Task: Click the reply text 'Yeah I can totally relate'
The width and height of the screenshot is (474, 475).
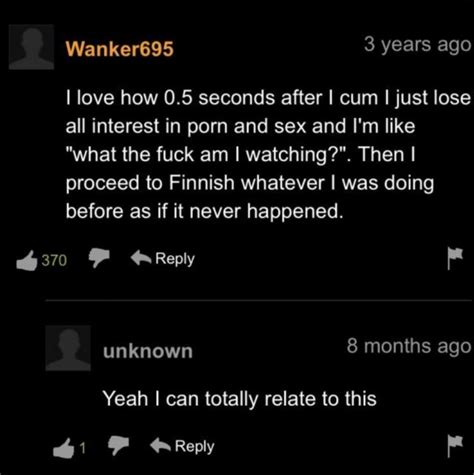Action: click(x=240, y=399)
